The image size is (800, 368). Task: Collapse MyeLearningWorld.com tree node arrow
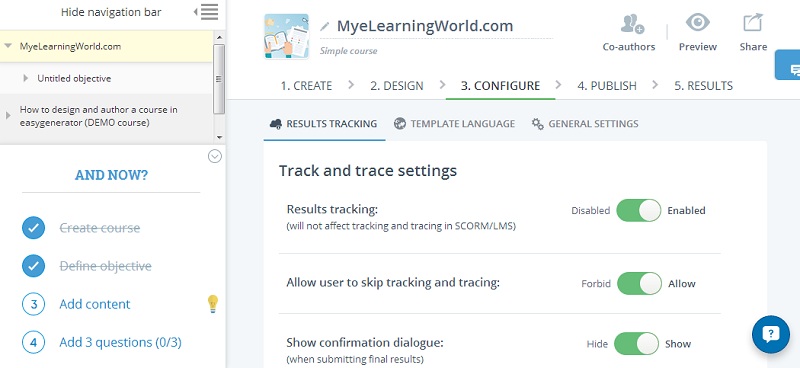tap(8, 46)
